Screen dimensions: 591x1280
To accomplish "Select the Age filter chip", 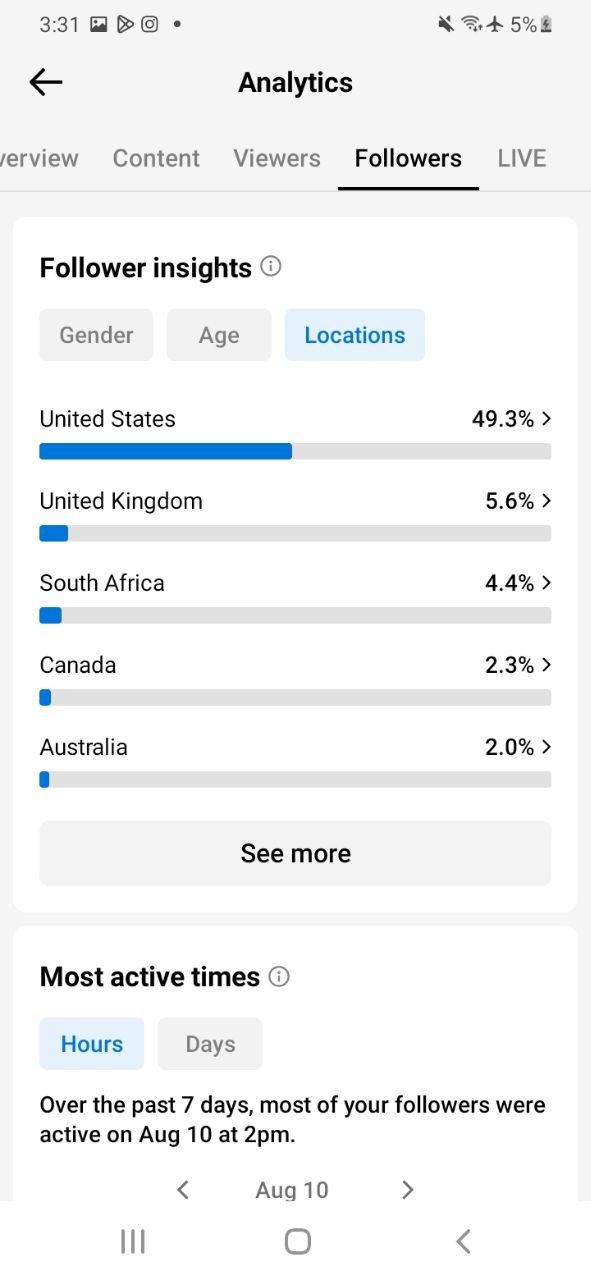I will click(x=219, y=335).
